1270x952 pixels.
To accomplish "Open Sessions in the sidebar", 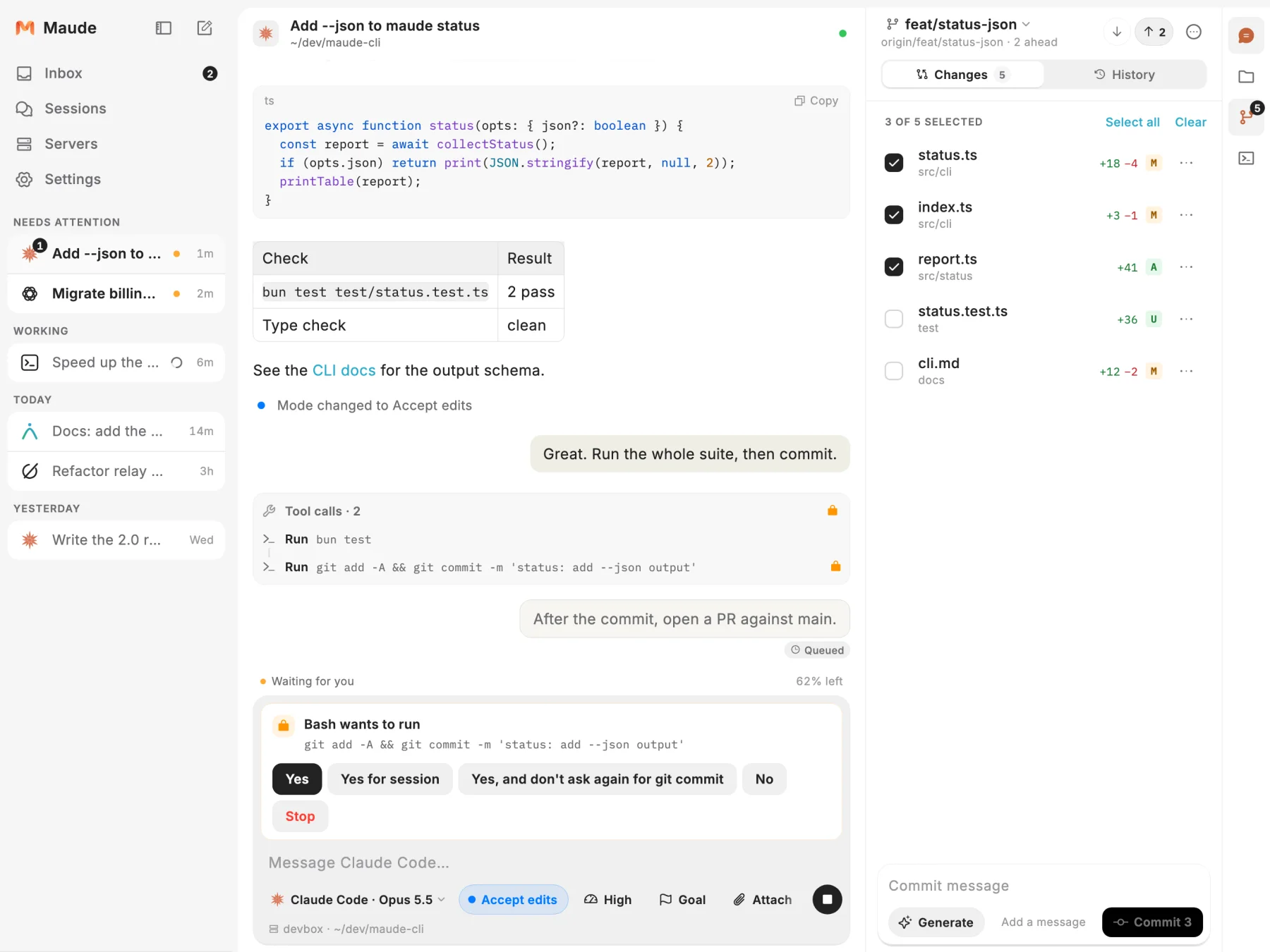I will (116, 109).
